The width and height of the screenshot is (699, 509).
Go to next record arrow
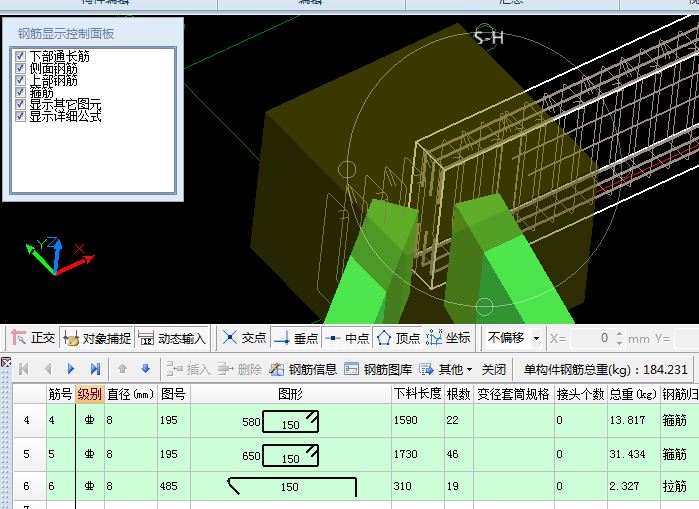[x=71, y=369]
